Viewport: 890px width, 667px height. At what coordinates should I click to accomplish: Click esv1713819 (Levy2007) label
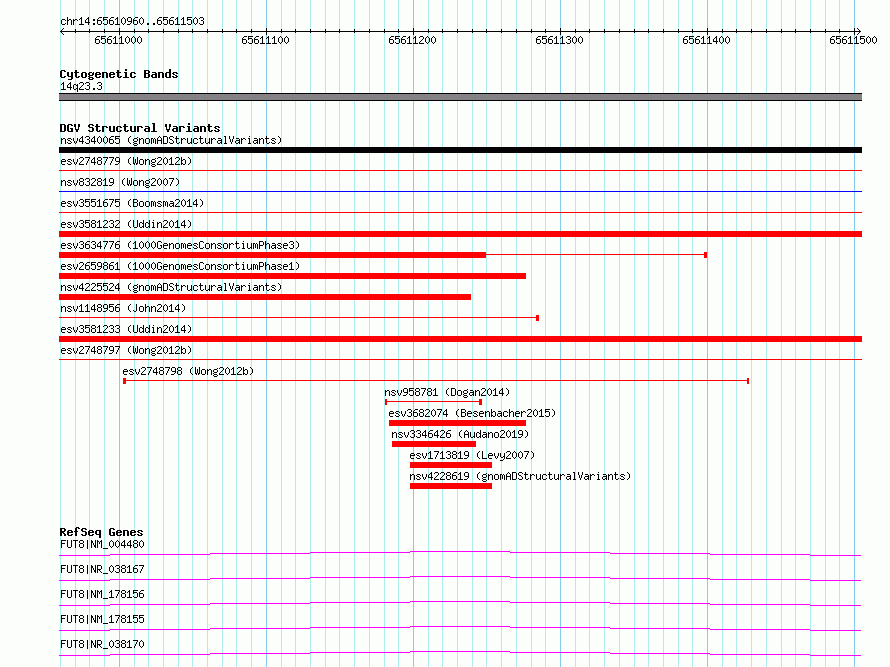click(472, 455)
